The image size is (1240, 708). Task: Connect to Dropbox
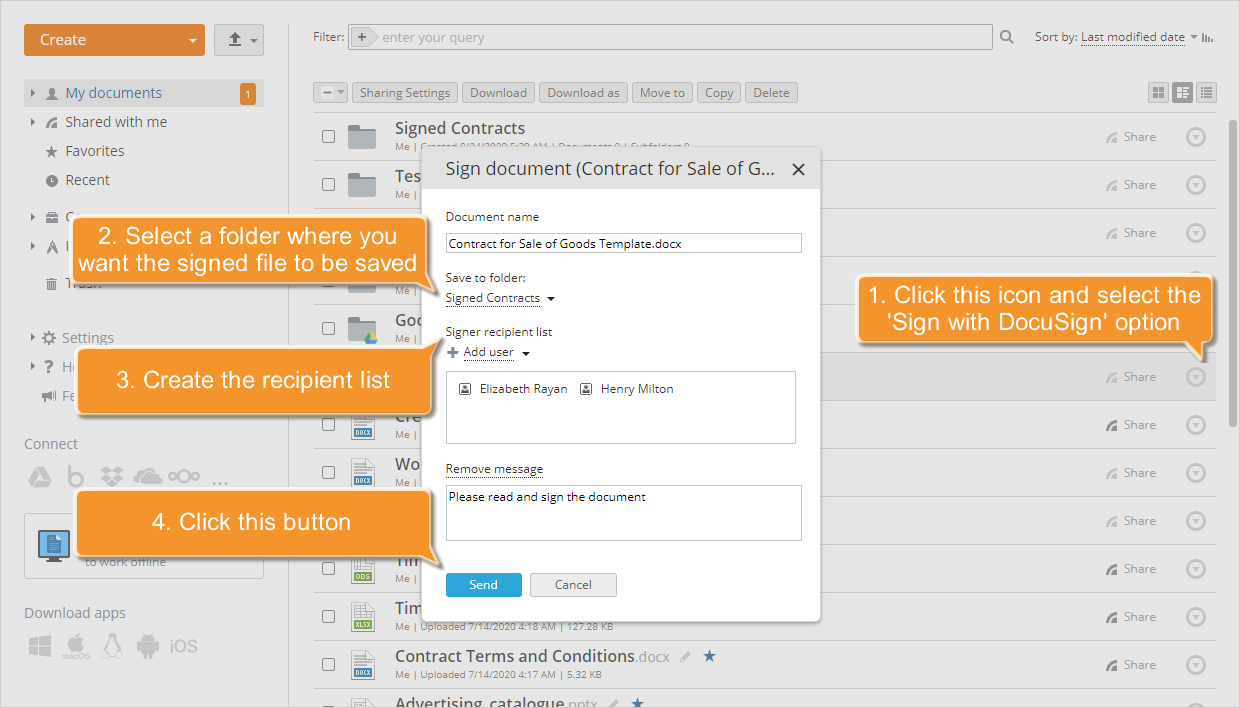tap(112, 477)
